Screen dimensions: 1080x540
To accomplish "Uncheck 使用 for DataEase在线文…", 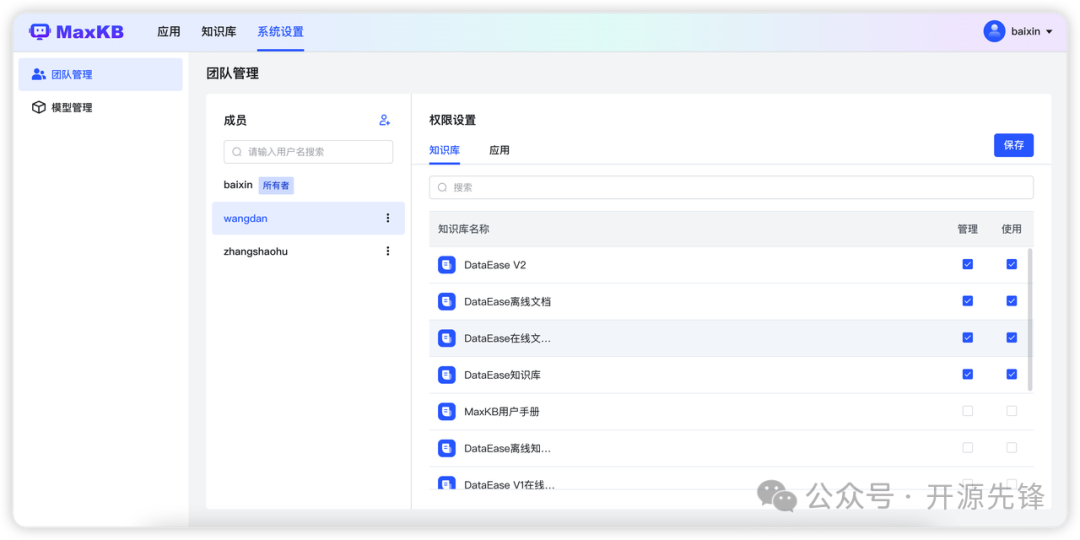I will pos(1012,338).
